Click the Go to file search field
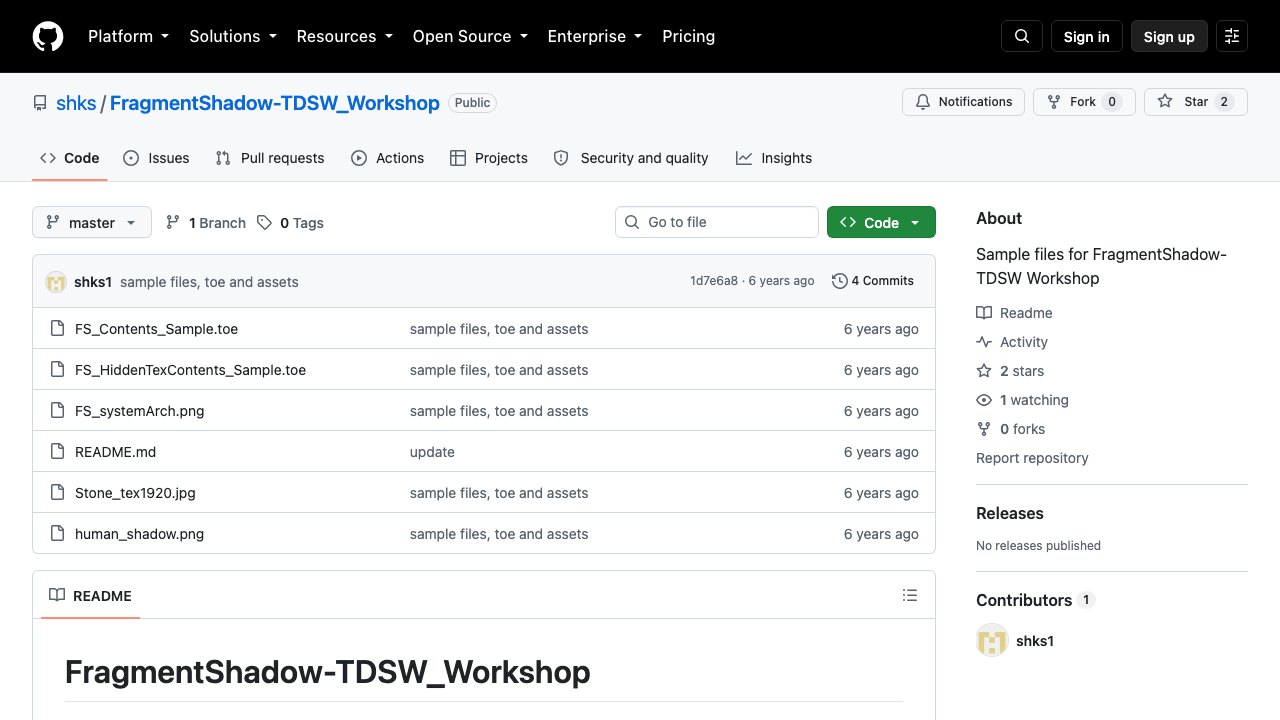 [x=717, y=222]
